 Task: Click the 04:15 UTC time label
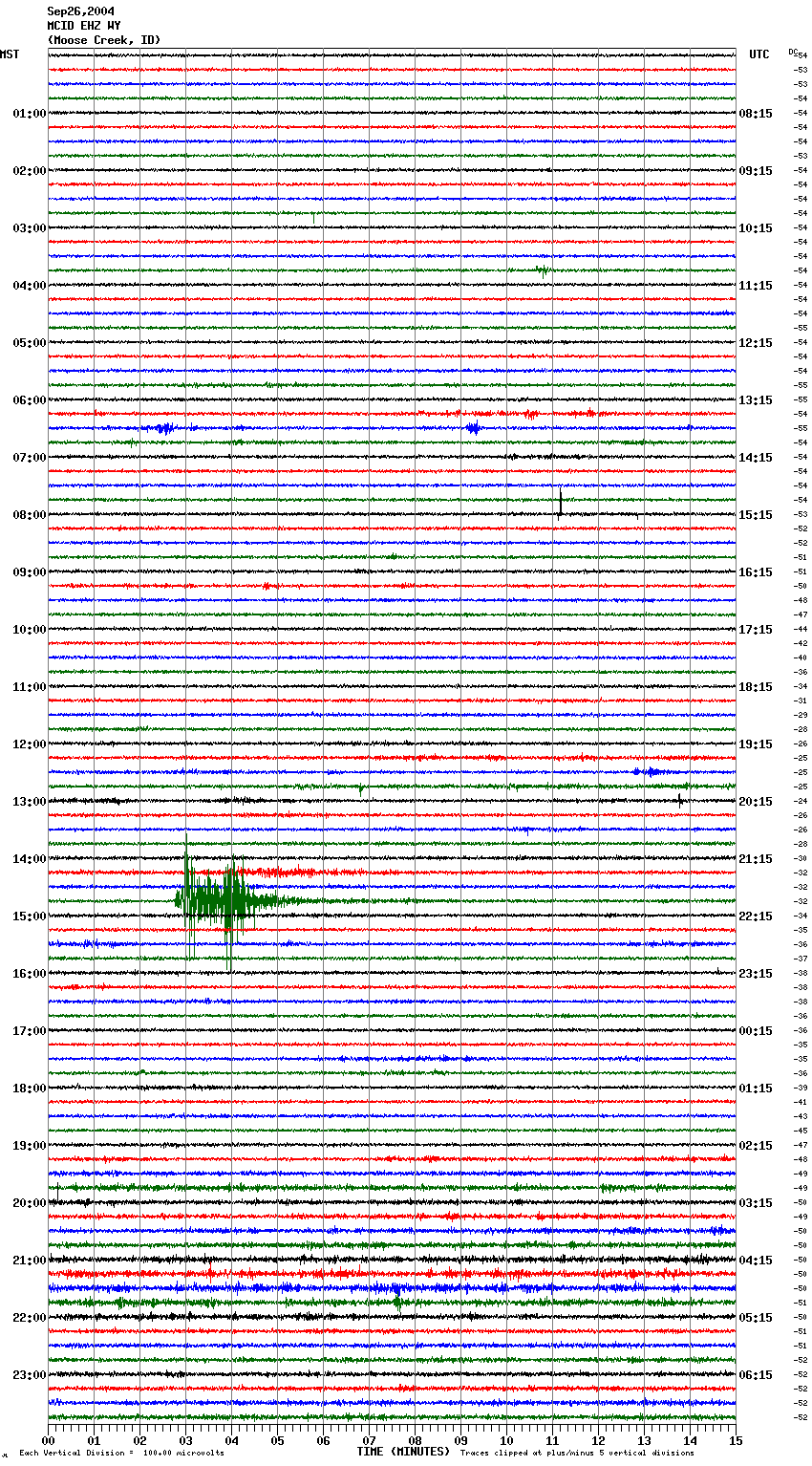(756, 1261)
